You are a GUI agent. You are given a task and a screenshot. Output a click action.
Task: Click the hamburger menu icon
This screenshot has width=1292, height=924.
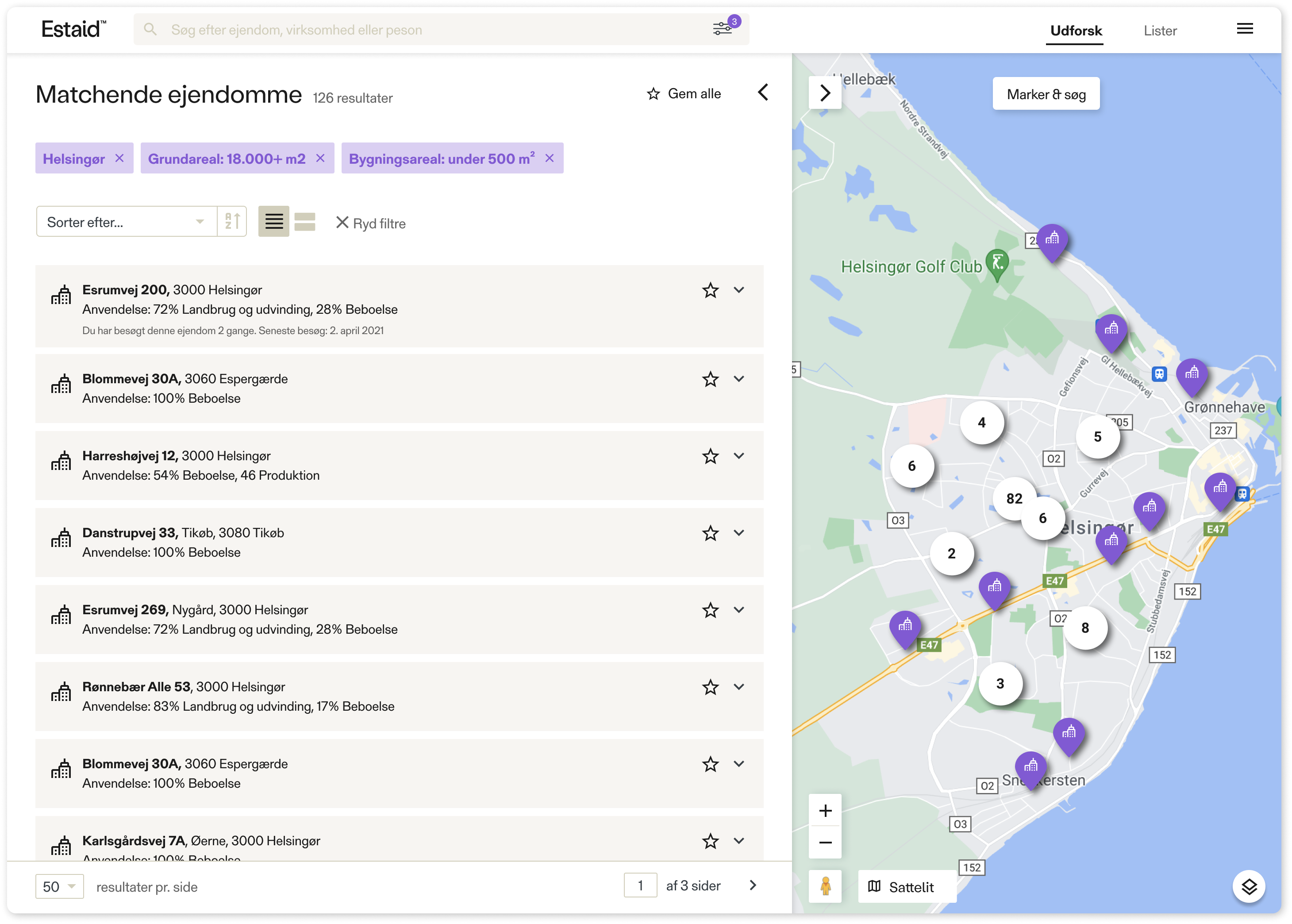click(x=1245, y=28)
